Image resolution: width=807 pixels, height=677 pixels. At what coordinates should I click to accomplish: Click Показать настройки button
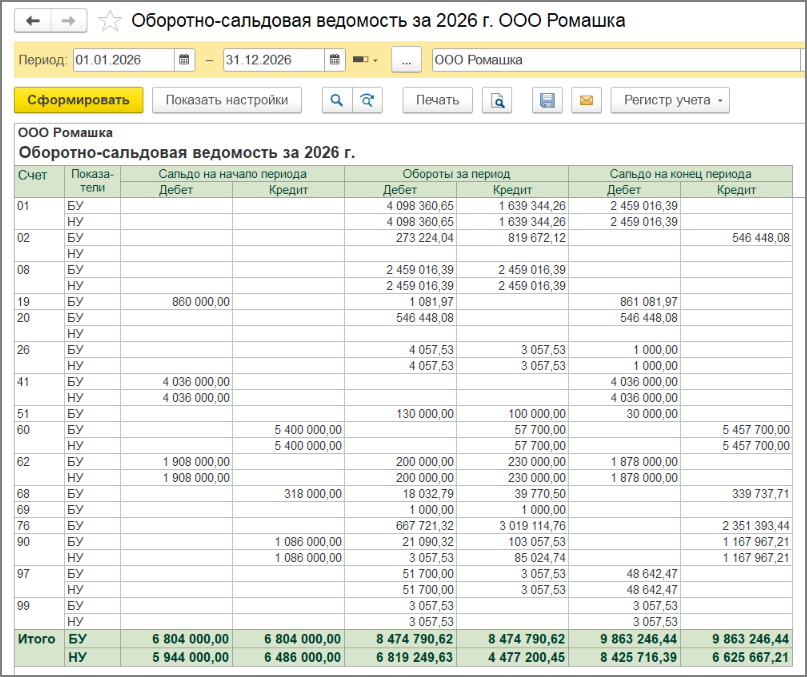click(x=226, y=100)
